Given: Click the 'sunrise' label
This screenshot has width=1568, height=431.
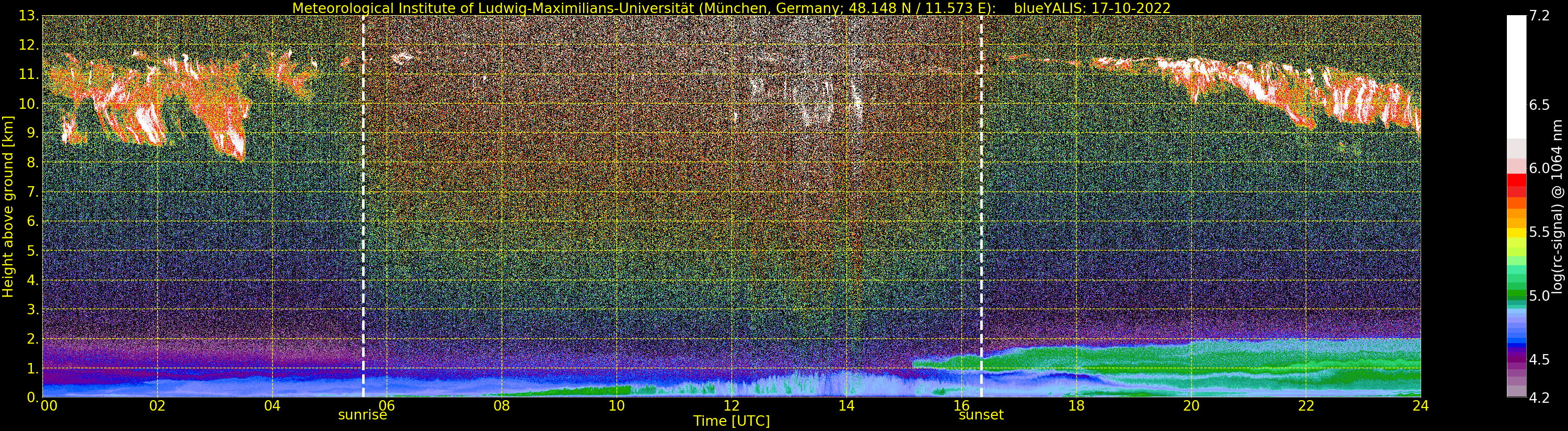Looking at the screenshot, I should click(x=362, y=415).
